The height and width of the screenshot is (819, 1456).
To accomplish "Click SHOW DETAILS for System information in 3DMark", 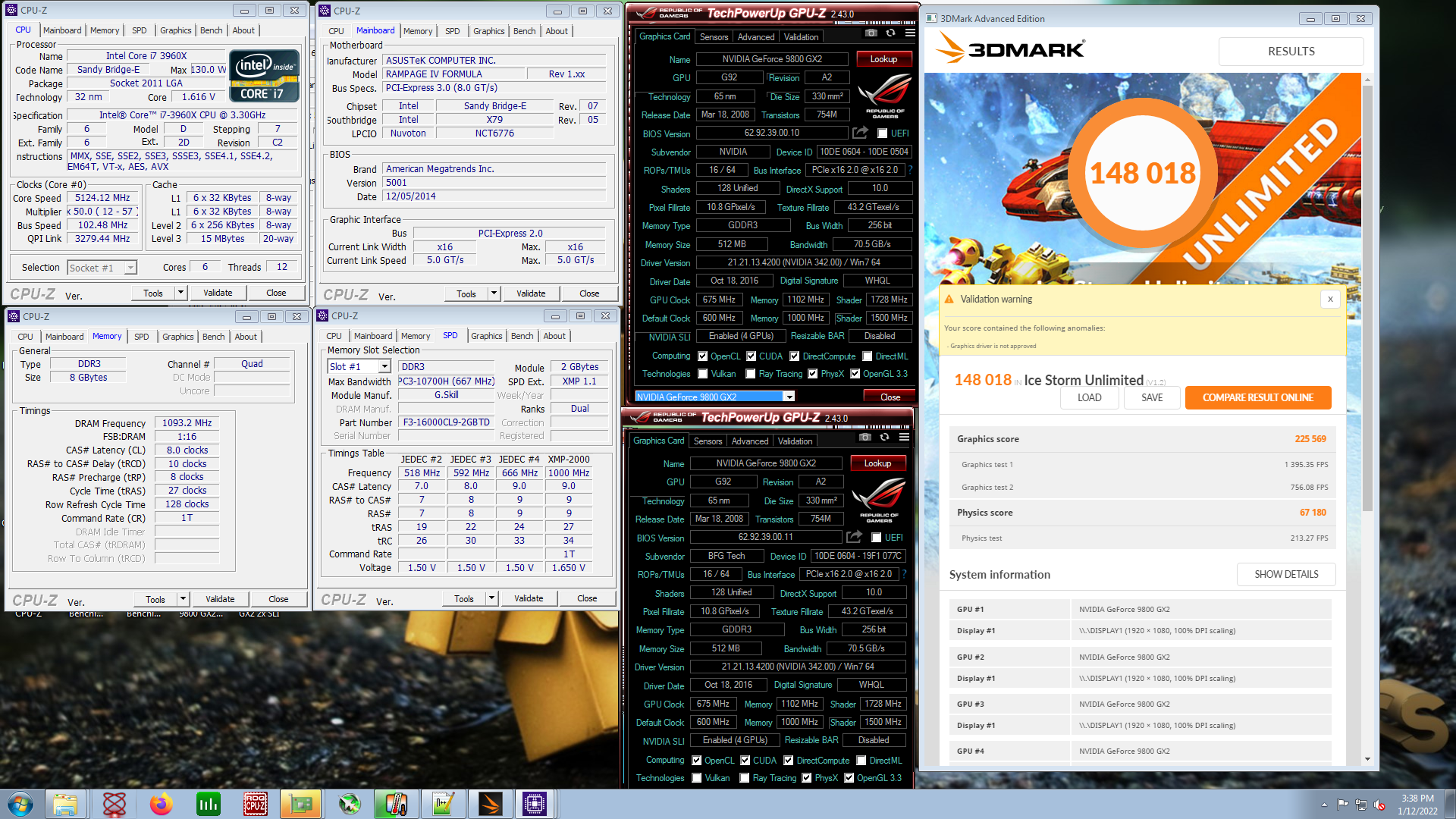I will [x=1286, y=574].
